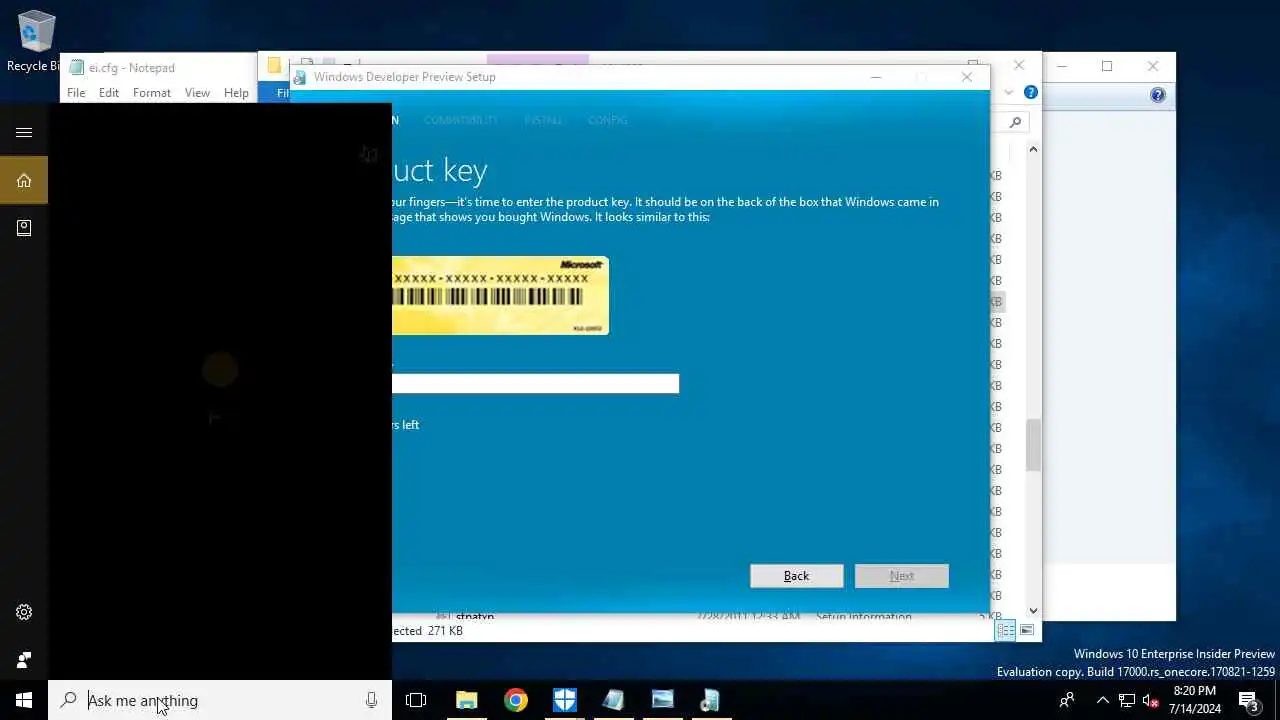Open the People icon in system tray
The height and width of the screenshot is (720, 1280).
click(1067, 700)
